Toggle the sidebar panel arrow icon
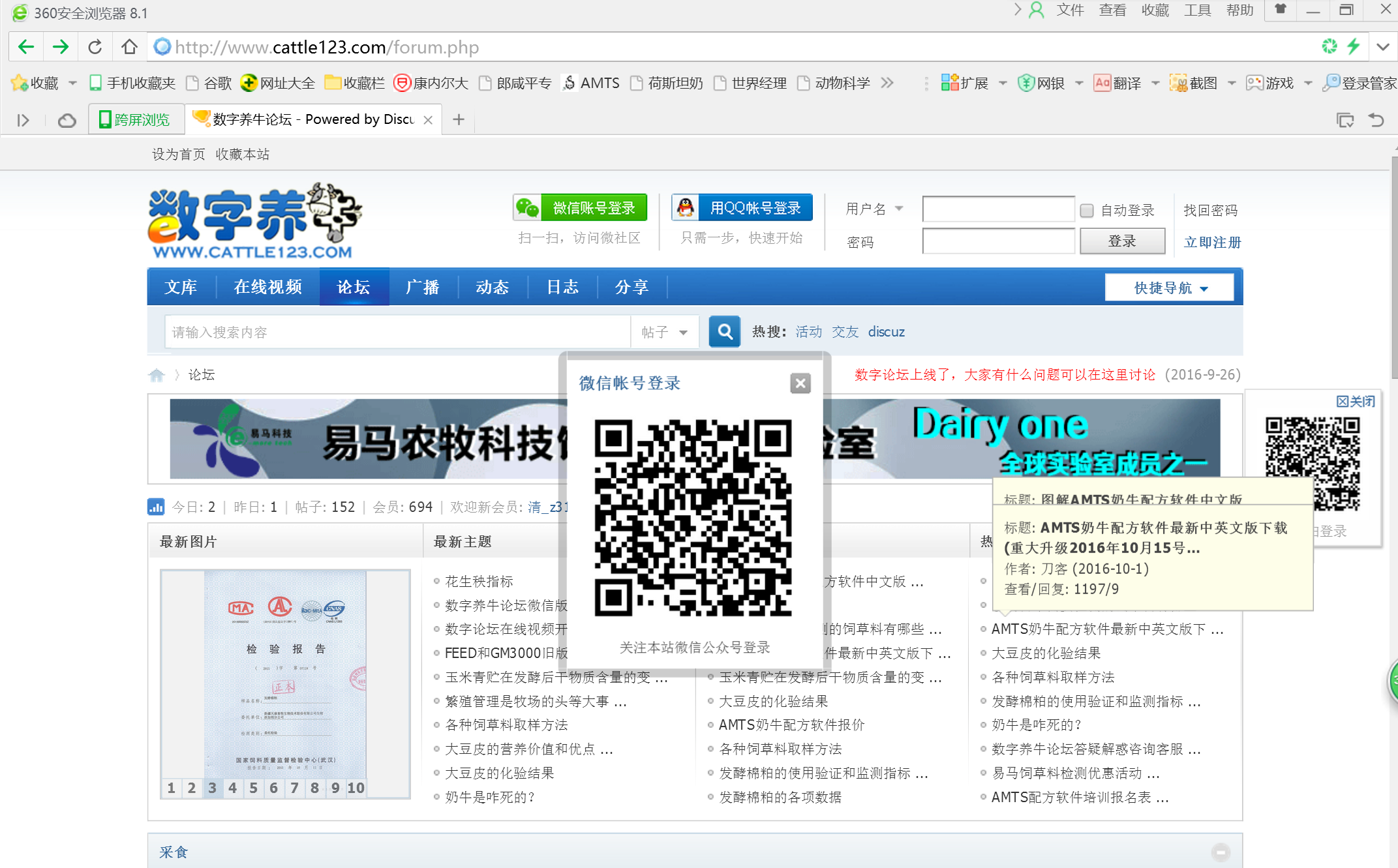The width and height of the screenshot is (1398, 868). click(23, 120)
